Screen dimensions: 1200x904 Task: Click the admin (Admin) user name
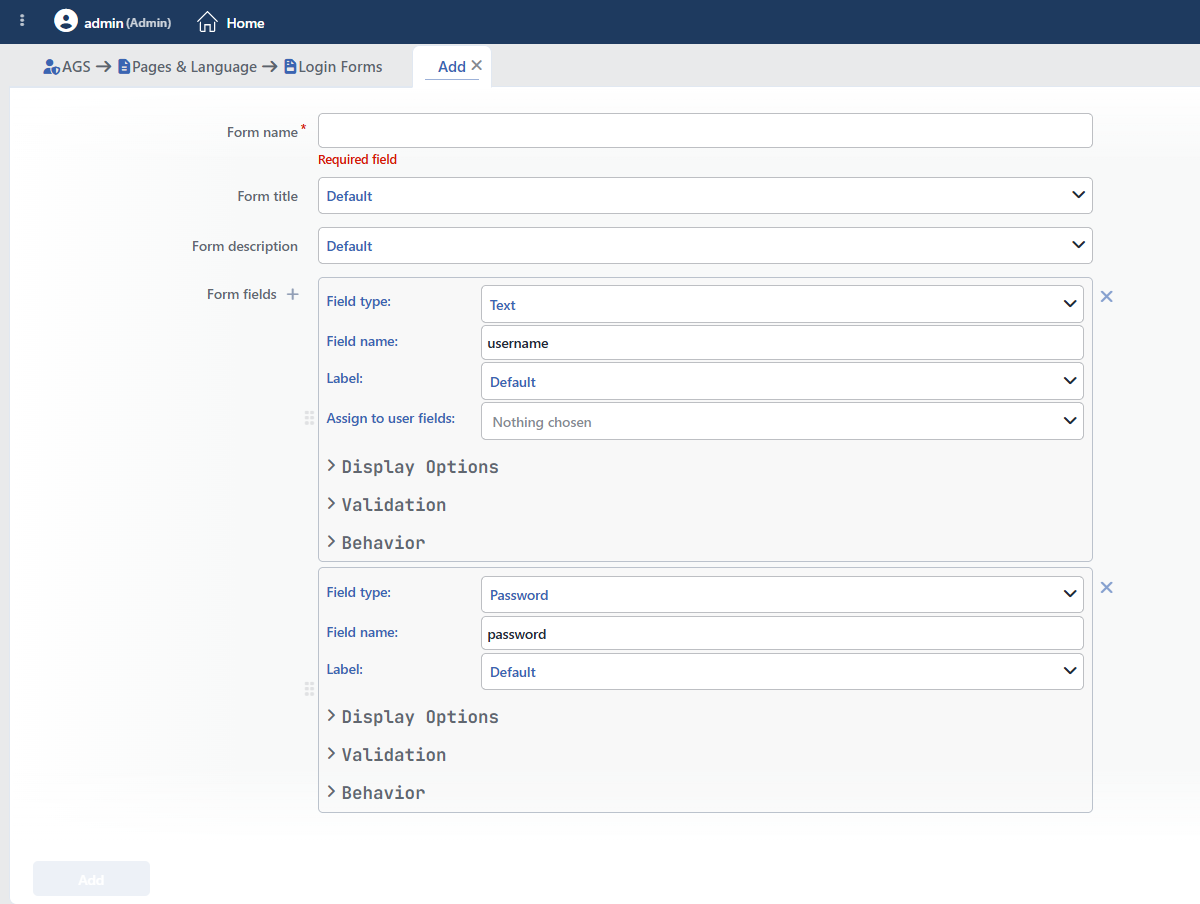(x=127, y=22)
